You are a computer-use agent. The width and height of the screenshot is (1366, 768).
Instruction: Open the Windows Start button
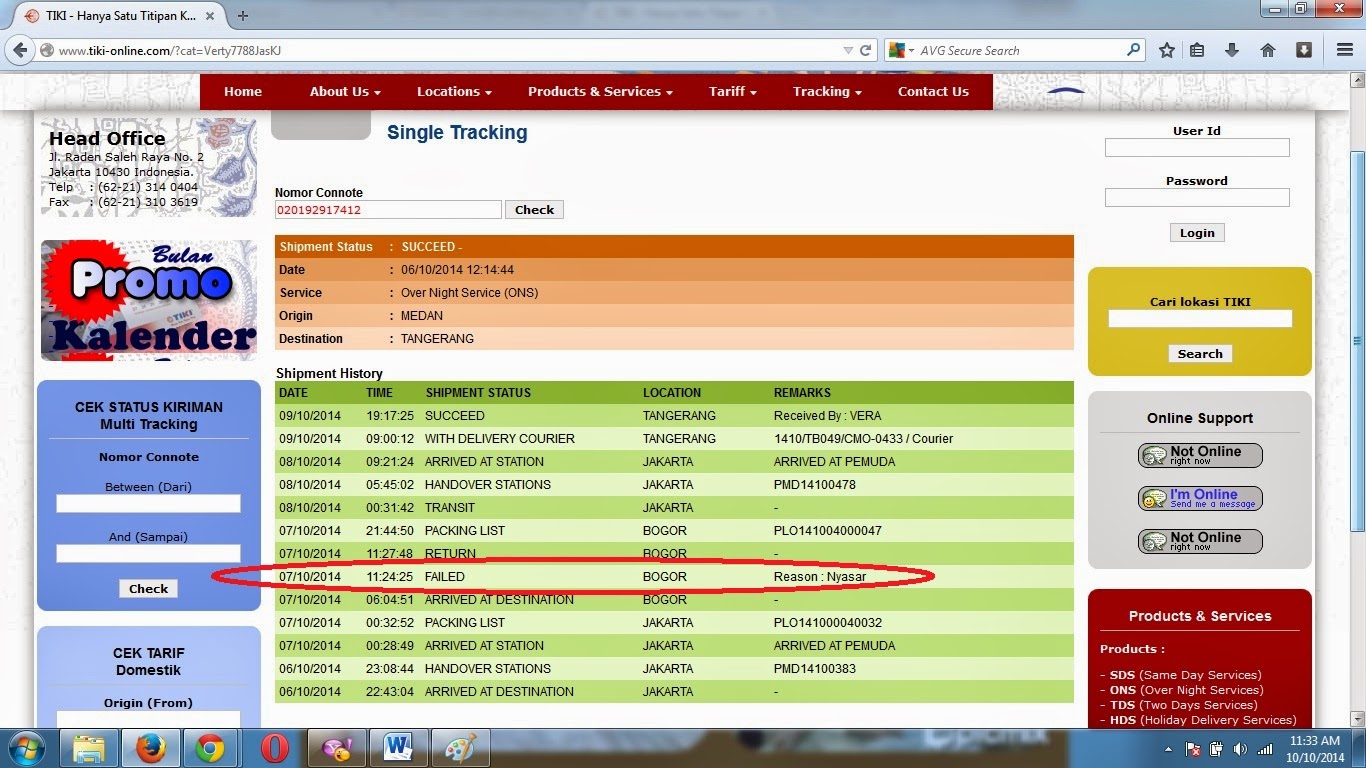(25, 748)
